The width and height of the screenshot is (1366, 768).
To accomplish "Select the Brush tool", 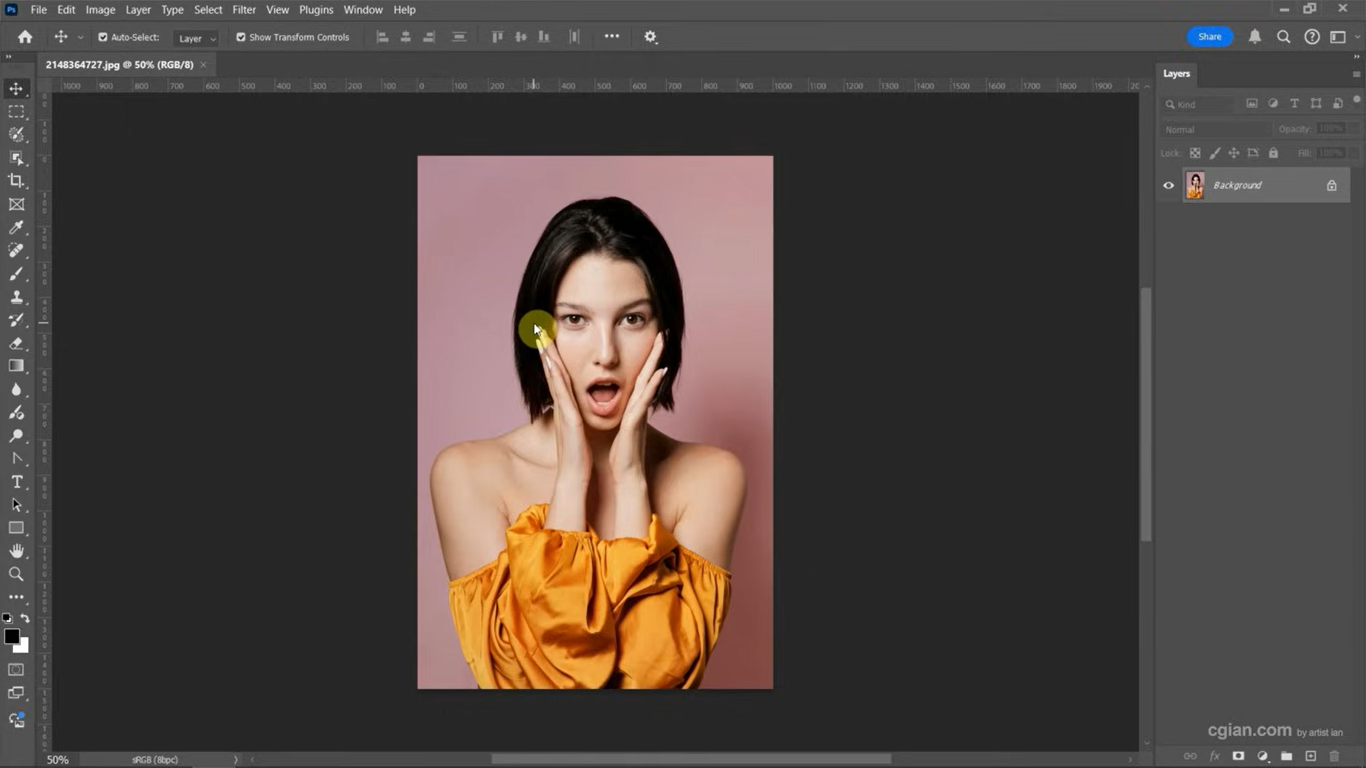I will click(16, 274).
